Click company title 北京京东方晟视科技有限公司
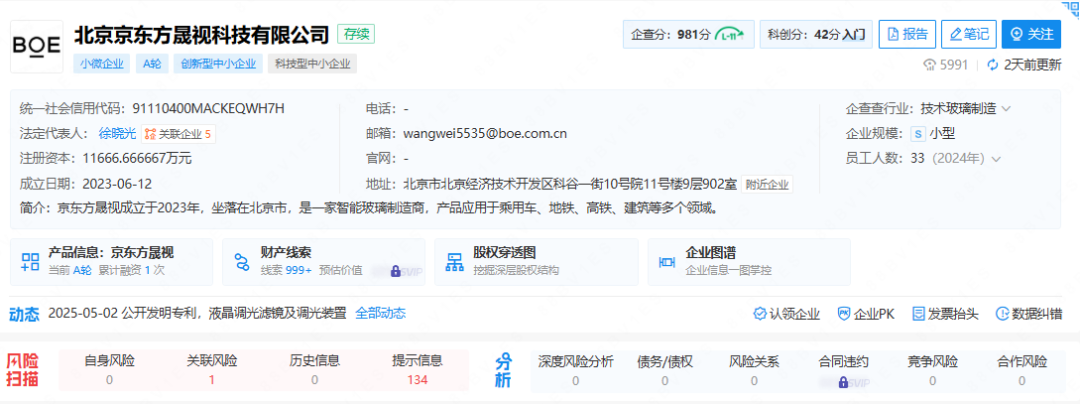 (x=201, y=34)
